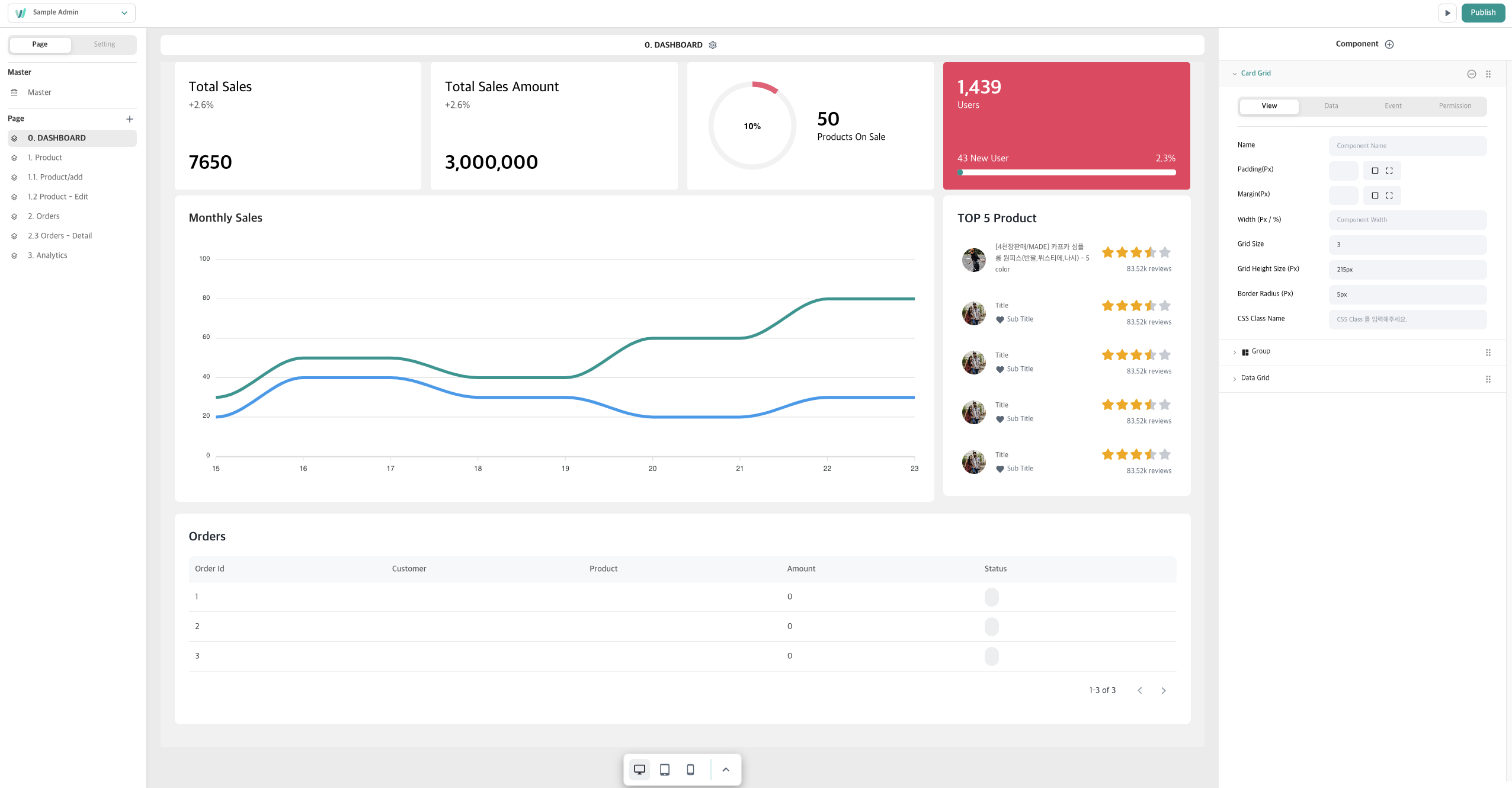The image size is (1512, 788).
Task: Toggle to tablet viewport layout
Action: [x=665, y=769]
